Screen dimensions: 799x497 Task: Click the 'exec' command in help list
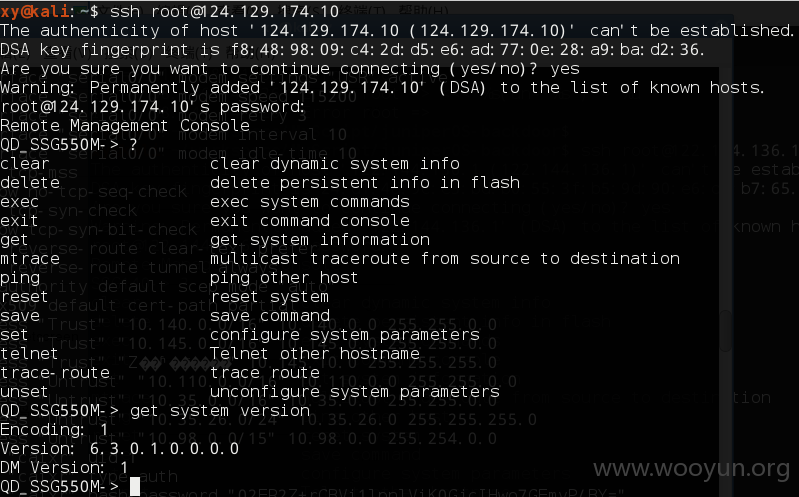19,202
